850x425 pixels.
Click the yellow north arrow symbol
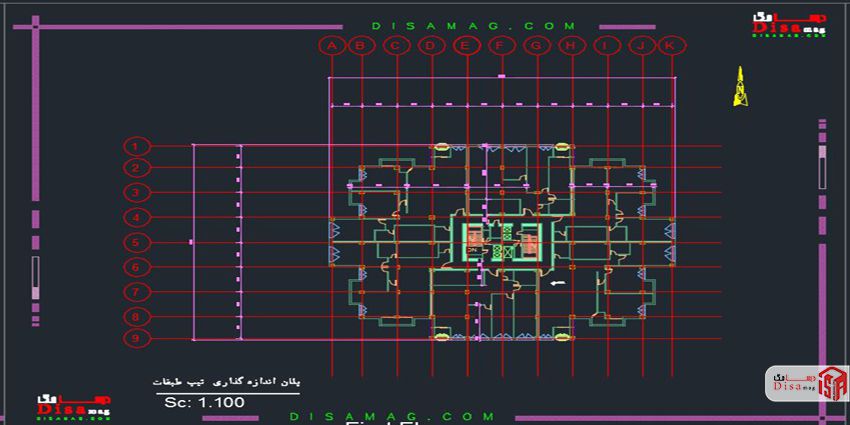(739, 87)
